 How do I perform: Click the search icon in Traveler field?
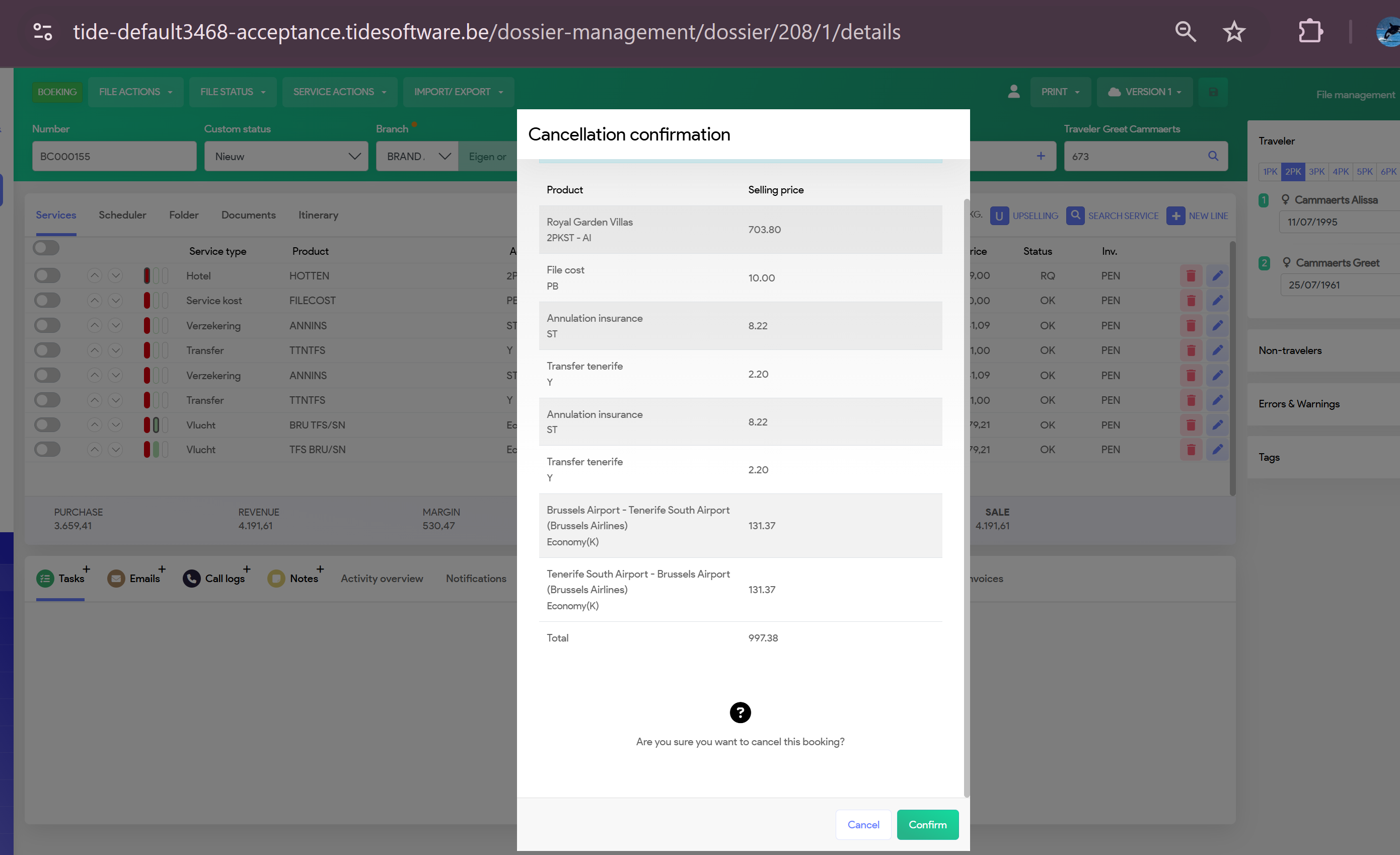point(1213,156)
